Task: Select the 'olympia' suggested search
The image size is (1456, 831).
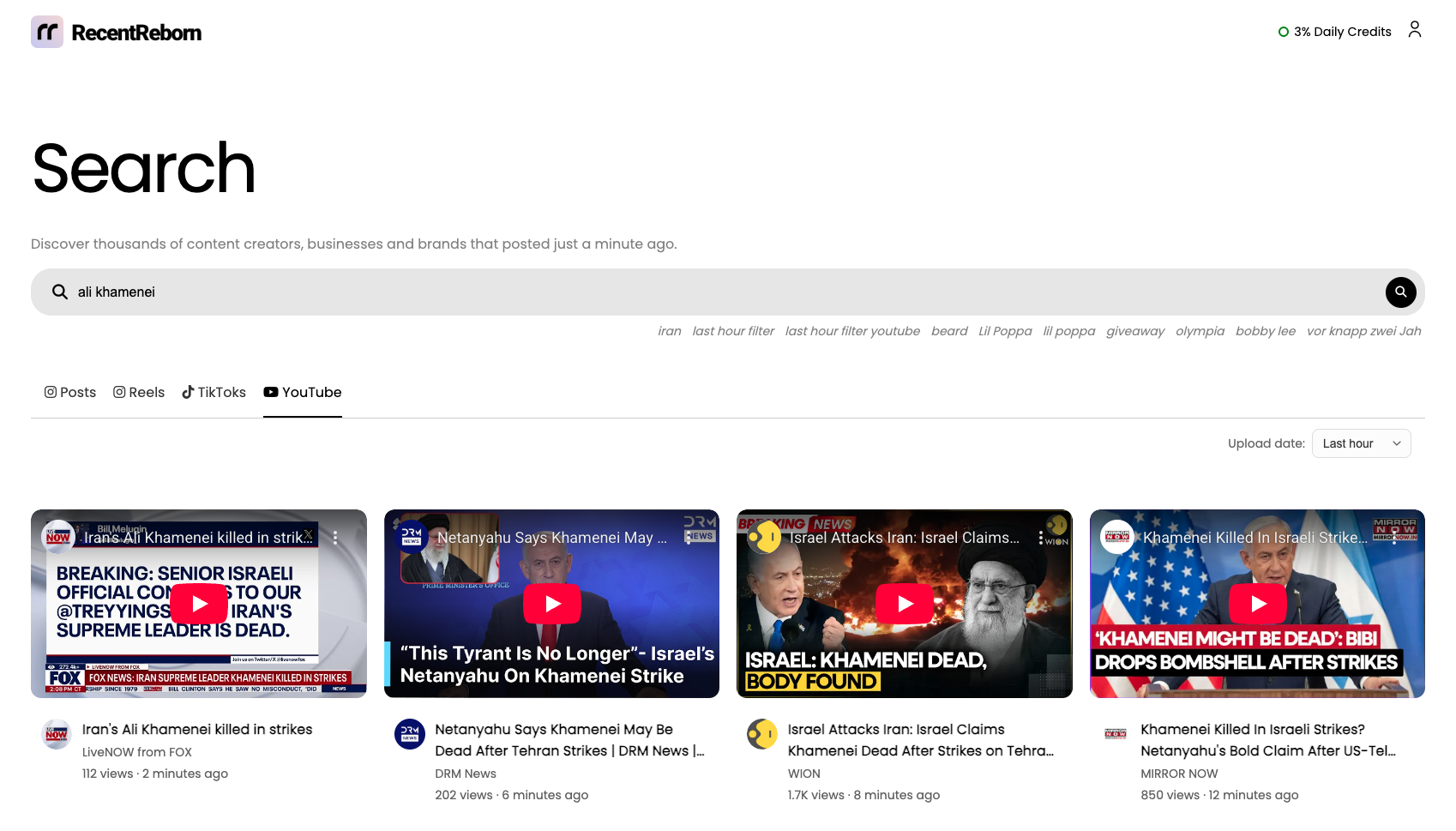Action: coord(1200,331)
